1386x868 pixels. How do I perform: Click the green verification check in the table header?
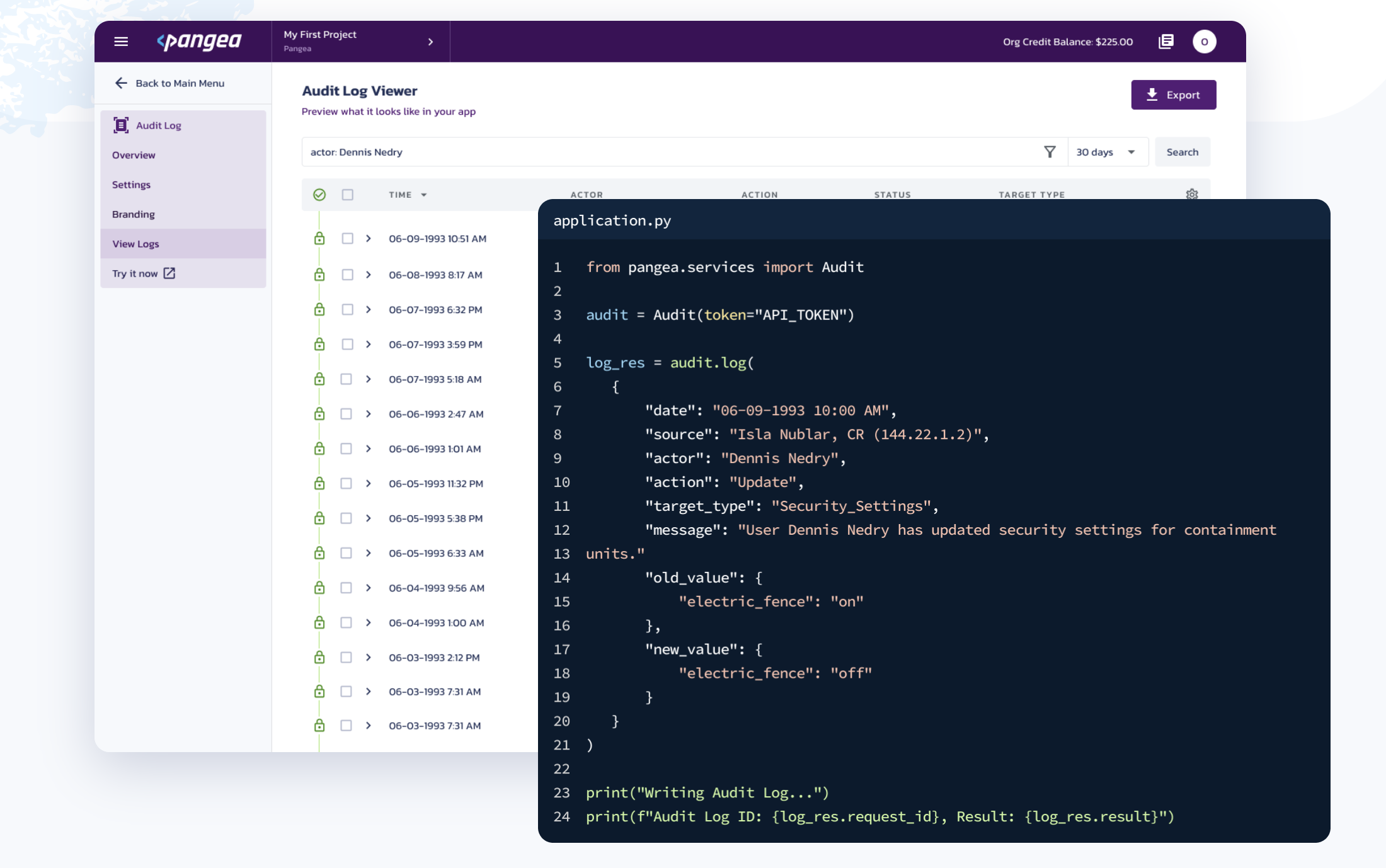[x=319, y=195]
